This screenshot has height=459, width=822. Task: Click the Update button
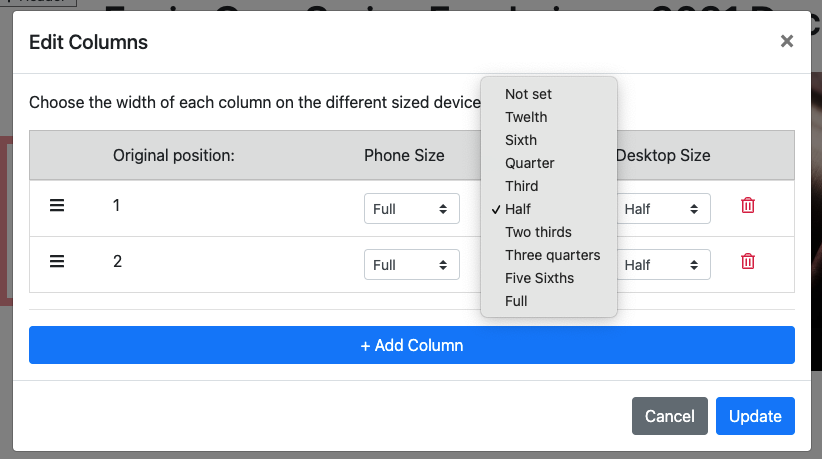(x=755, y=416)
